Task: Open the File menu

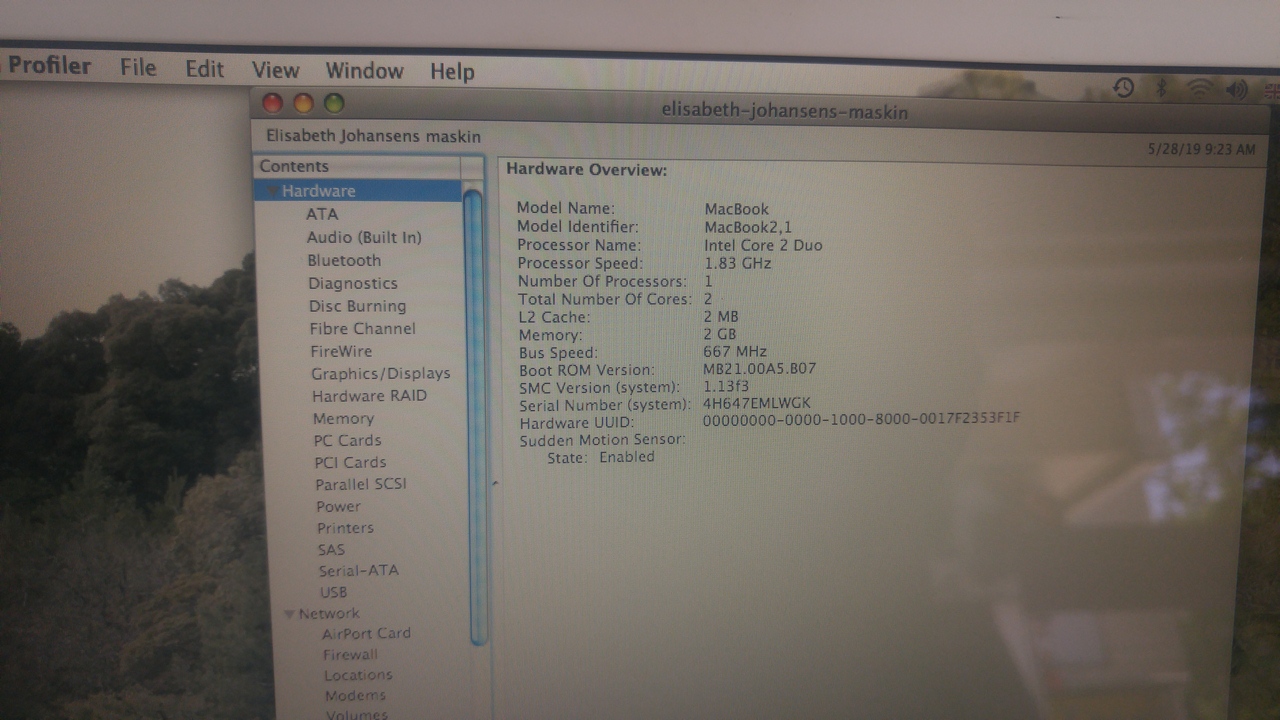Action: [138, 67]
